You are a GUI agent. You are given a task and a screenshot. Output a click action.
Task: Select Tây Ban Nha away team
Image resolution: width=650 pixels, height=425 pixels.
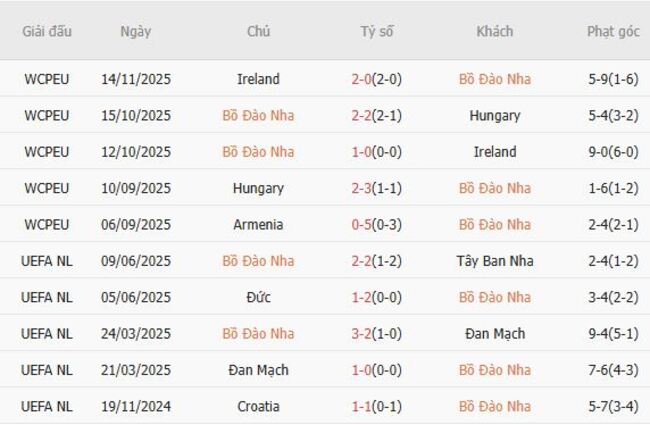pyautogui.click(x=494, y=261)
